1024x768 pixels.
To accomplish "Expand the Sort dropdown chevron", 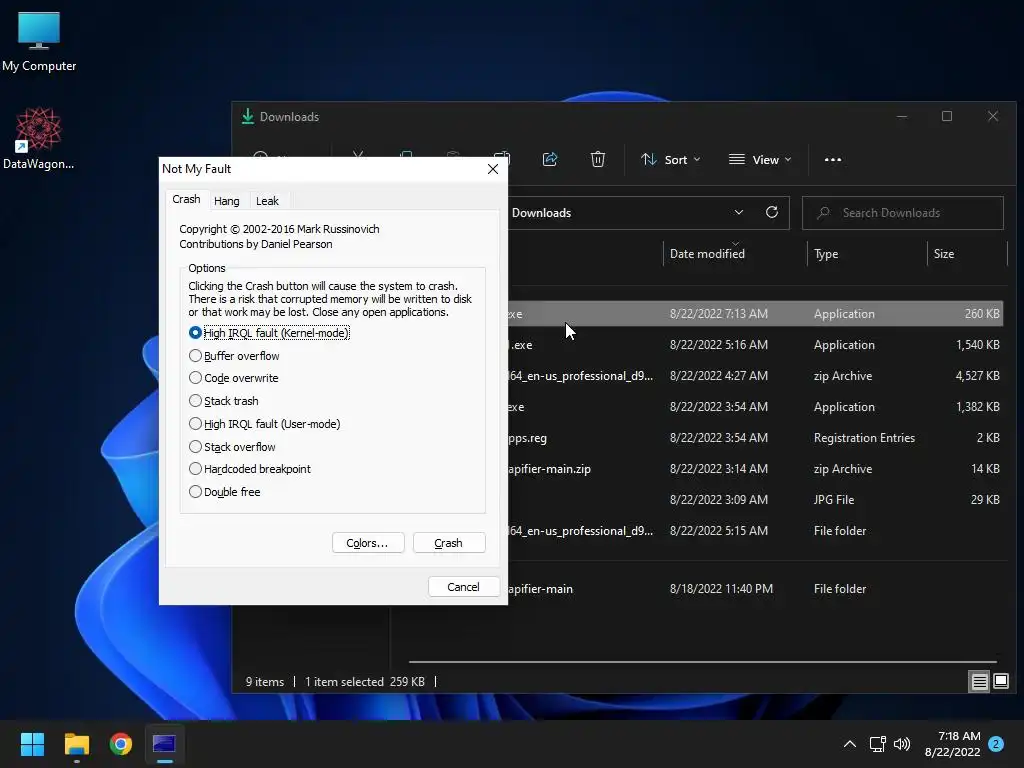I will point(697,159).
